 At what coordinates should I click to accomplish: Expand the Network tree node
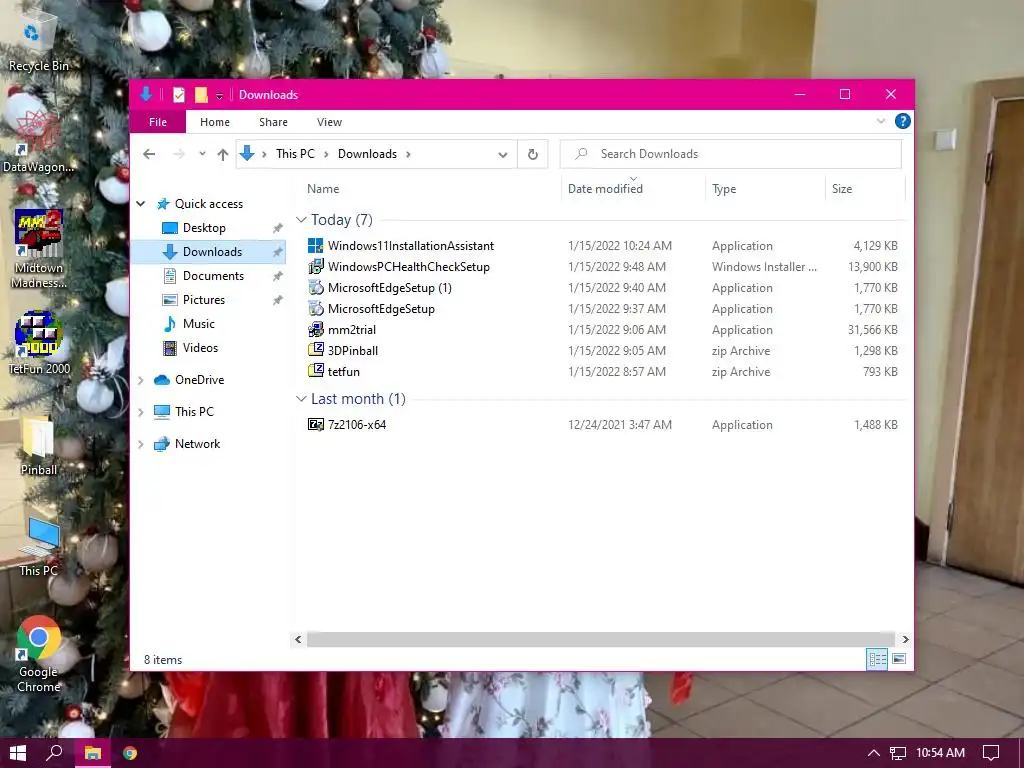point(140,444)
